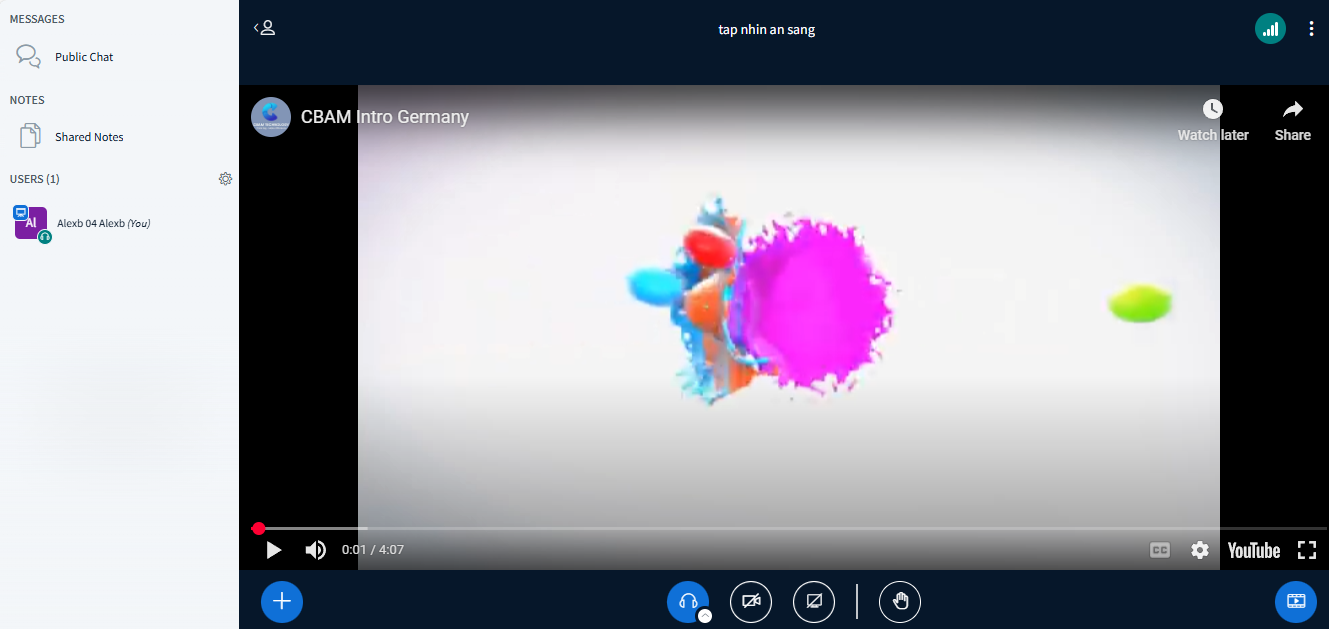Open the users settings gear

tap(225, 179)
